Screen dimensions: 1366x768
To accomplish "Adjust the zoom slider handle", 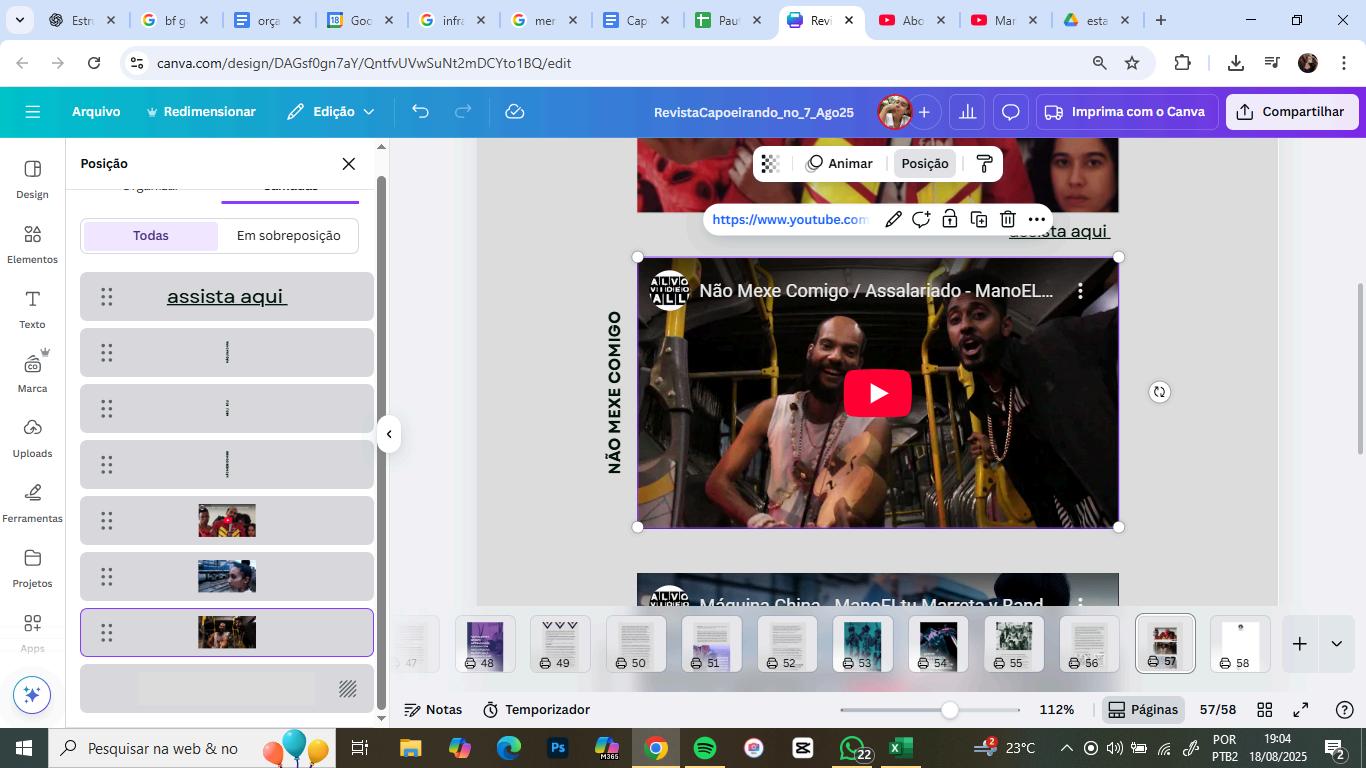I will [x=950, y=710].
